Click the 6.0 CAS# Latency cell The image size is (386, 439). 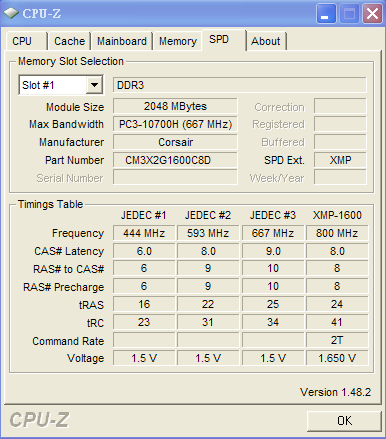point(144,251)
